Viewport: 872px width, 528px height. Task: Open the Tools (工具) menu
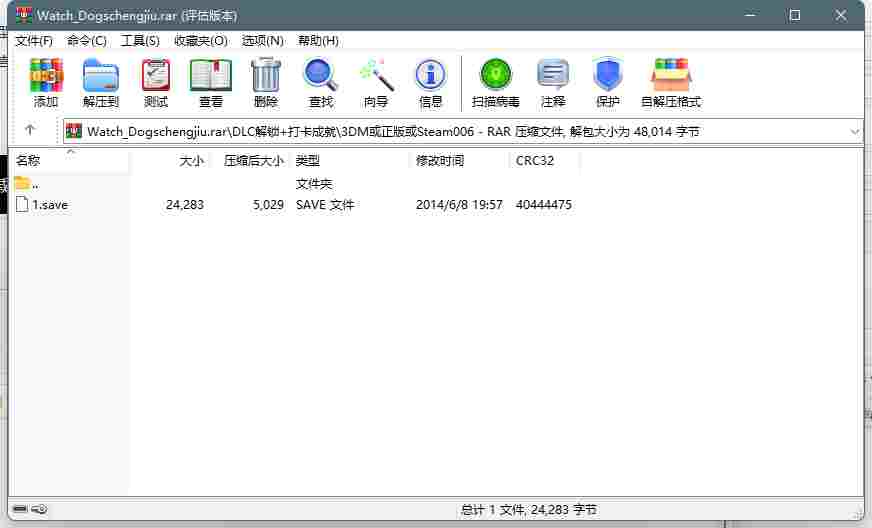point(140,41)
